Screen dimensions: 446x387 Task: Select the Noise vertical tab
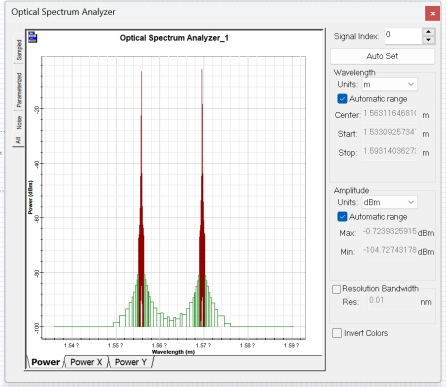(x=19, y=122)
